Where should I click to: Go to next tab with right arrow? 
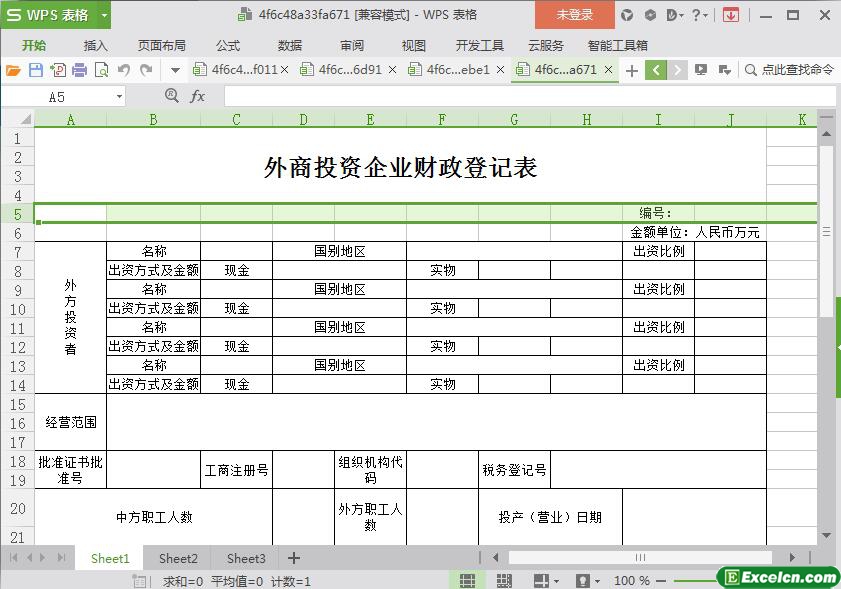[677, 70]
